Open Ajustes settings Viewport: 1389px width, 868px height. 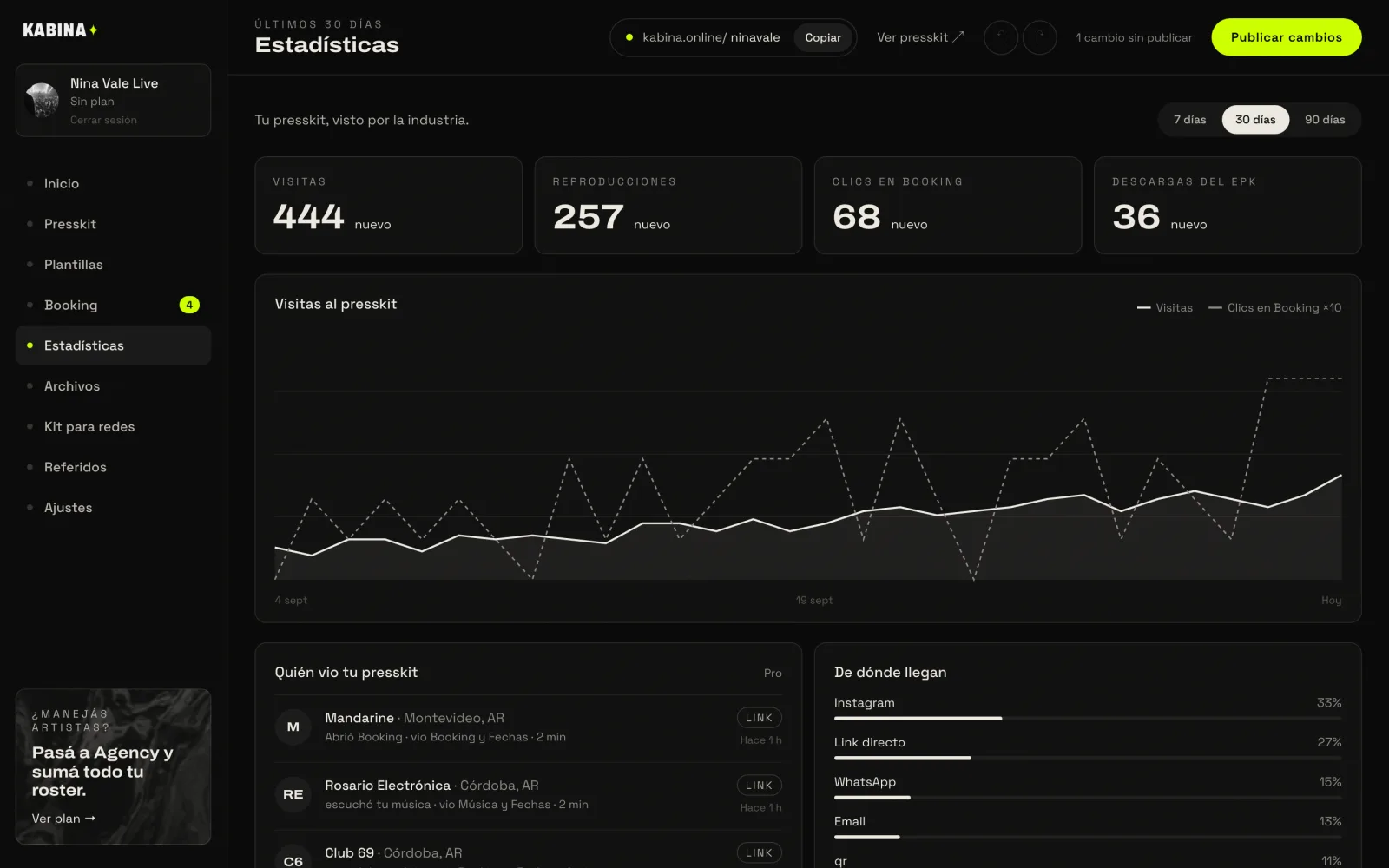[113, 508]
